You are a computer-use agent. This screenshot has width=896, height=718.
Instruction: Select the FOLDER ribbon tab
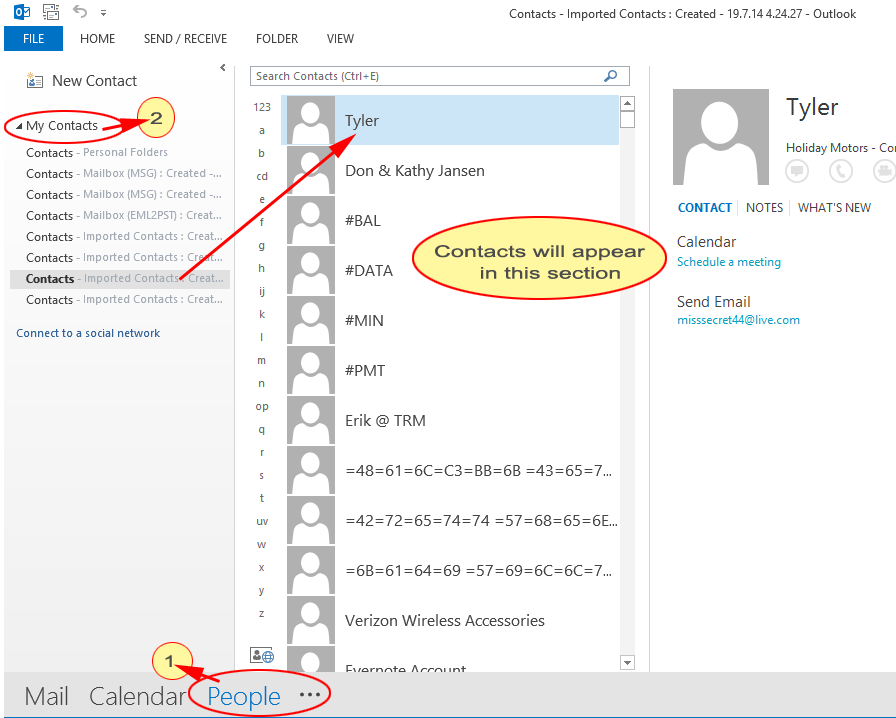[x=277, y=39]
